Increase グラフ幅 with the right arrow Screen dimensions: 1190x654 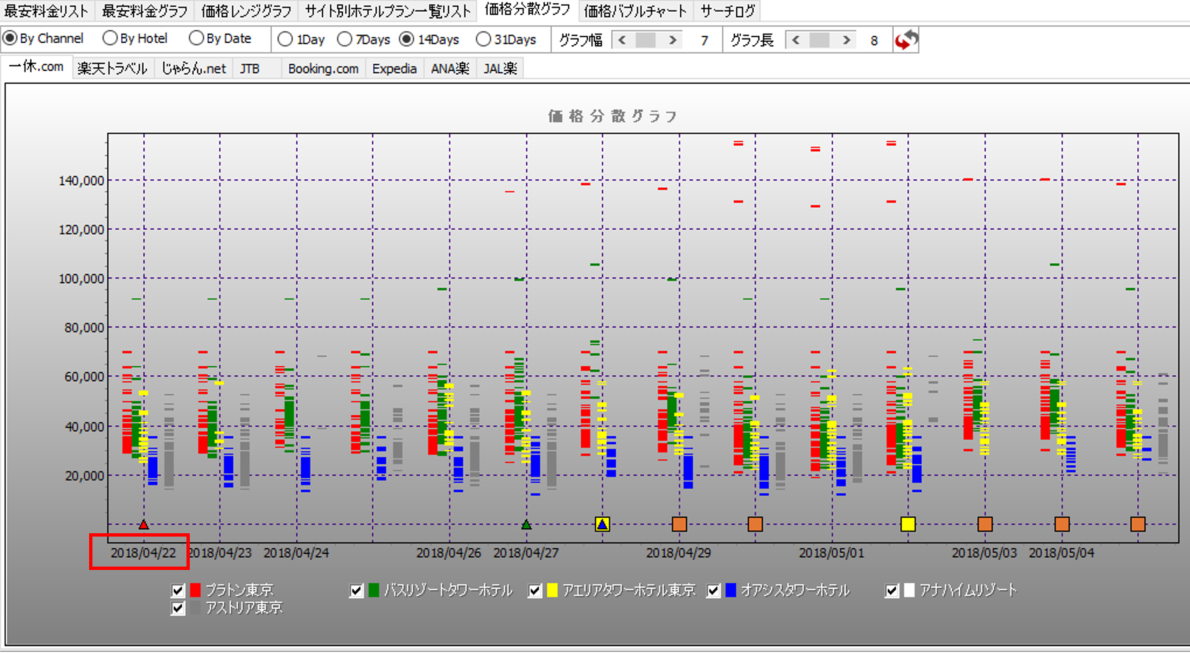tap(672, 40)
